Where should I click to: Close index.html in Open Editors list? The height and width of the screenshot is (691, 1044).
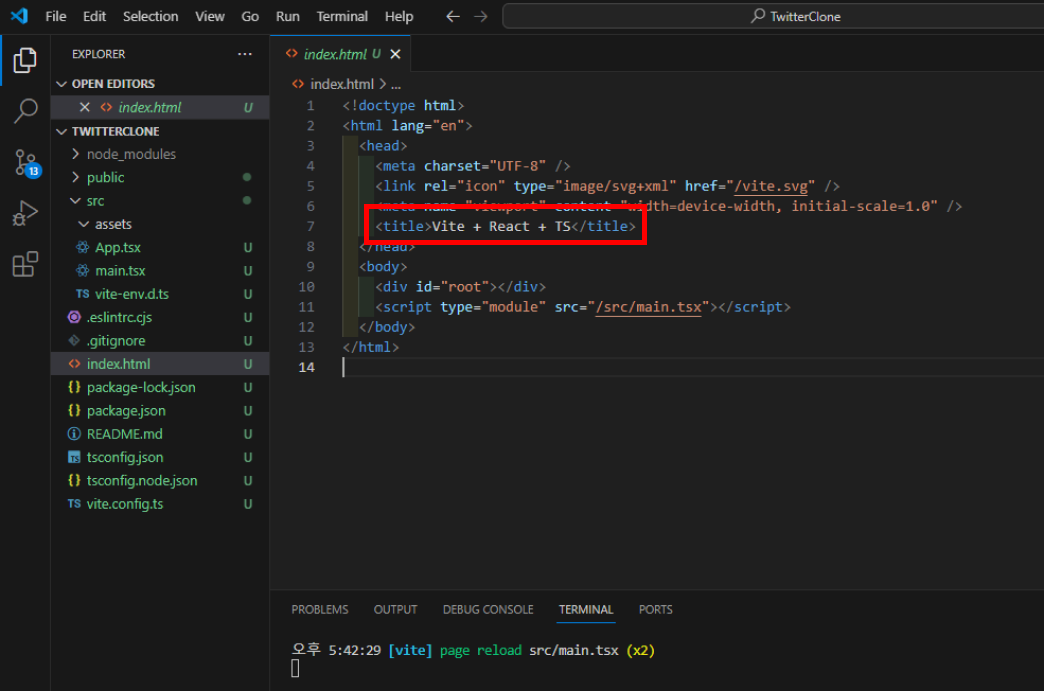[x=84, y=107]
